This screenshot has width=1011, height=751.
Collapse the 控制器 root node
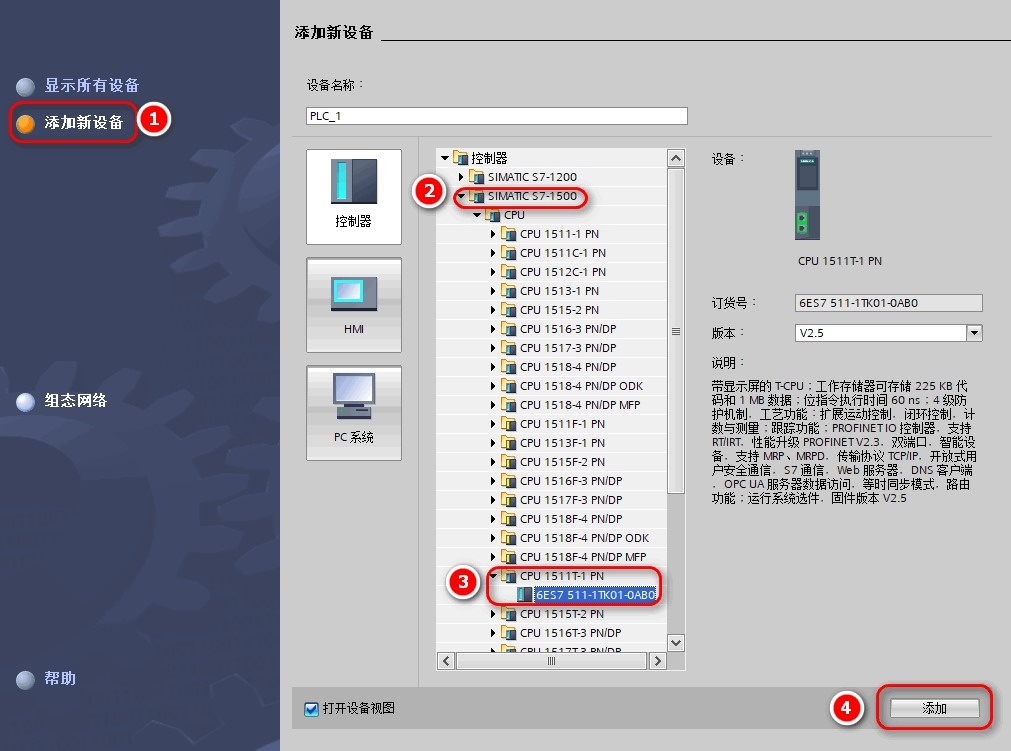pos(445,158)
